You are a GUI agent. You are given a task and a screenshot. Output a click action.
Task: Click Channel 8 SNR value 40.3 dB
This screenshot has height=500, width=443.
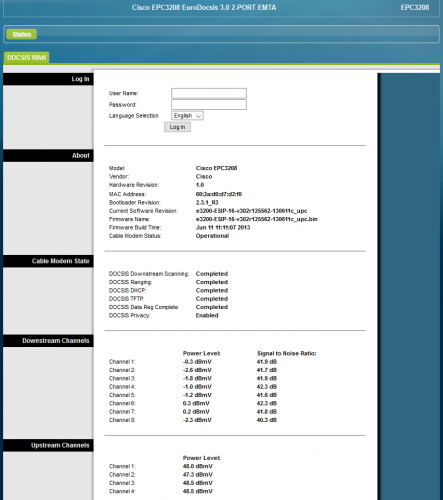tap(267, 420)
